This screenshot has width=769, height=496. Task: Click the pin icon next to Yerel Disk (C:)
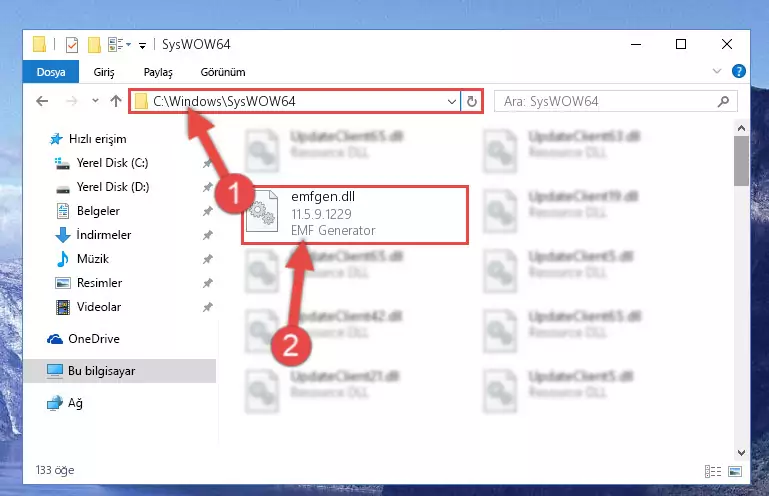tap(208, 163)
